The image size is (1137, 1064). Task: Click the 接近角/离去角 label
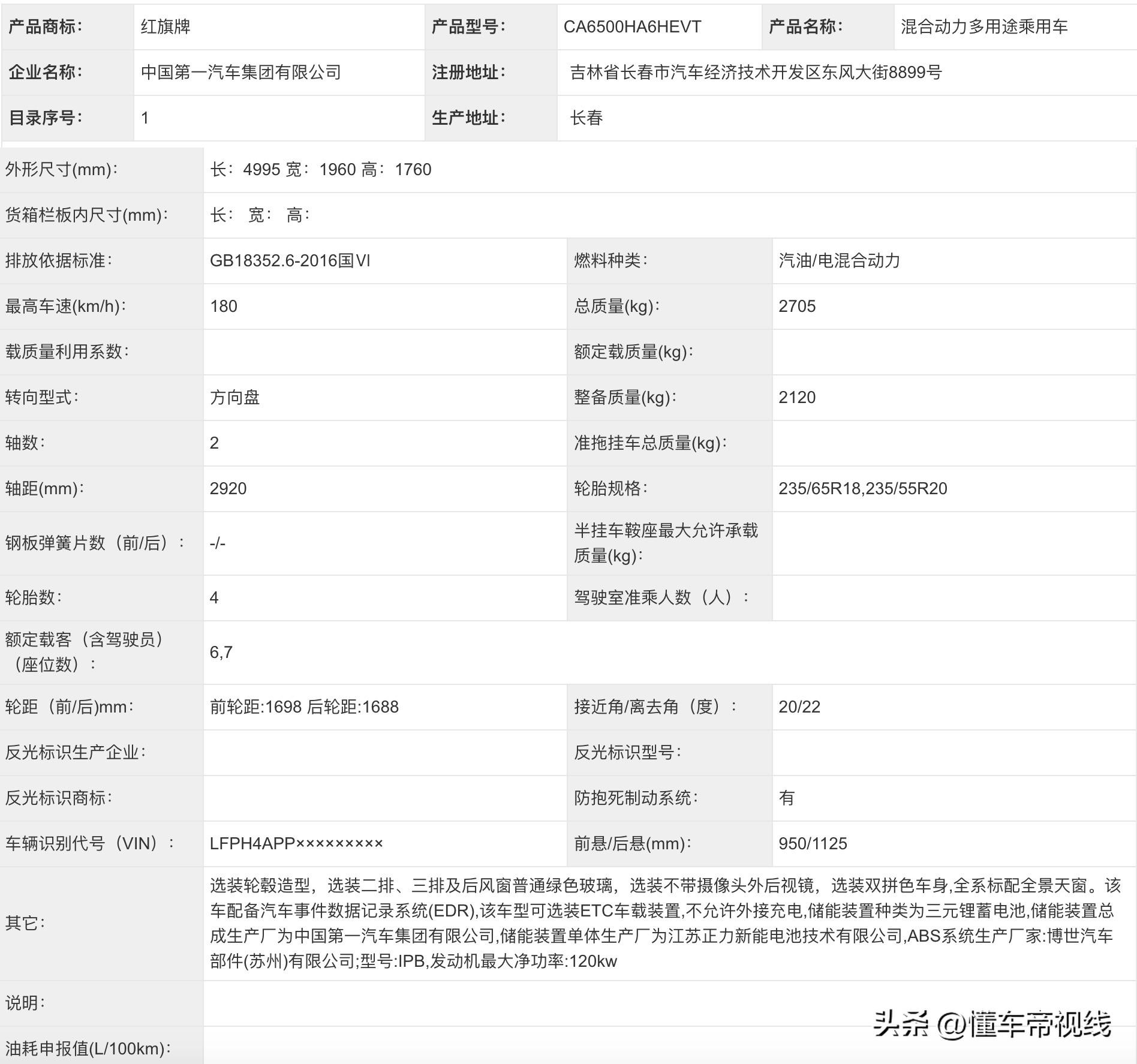pos(655,707)
